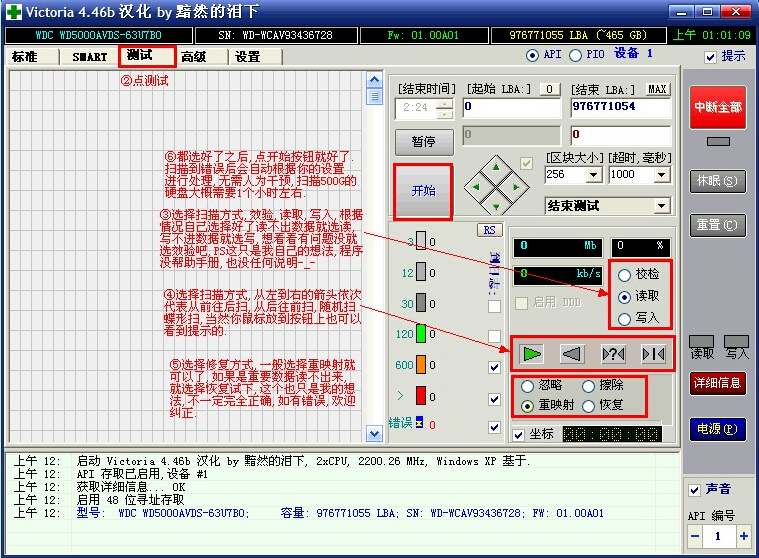Toggle checkbox beside 错误 error row

494,427
